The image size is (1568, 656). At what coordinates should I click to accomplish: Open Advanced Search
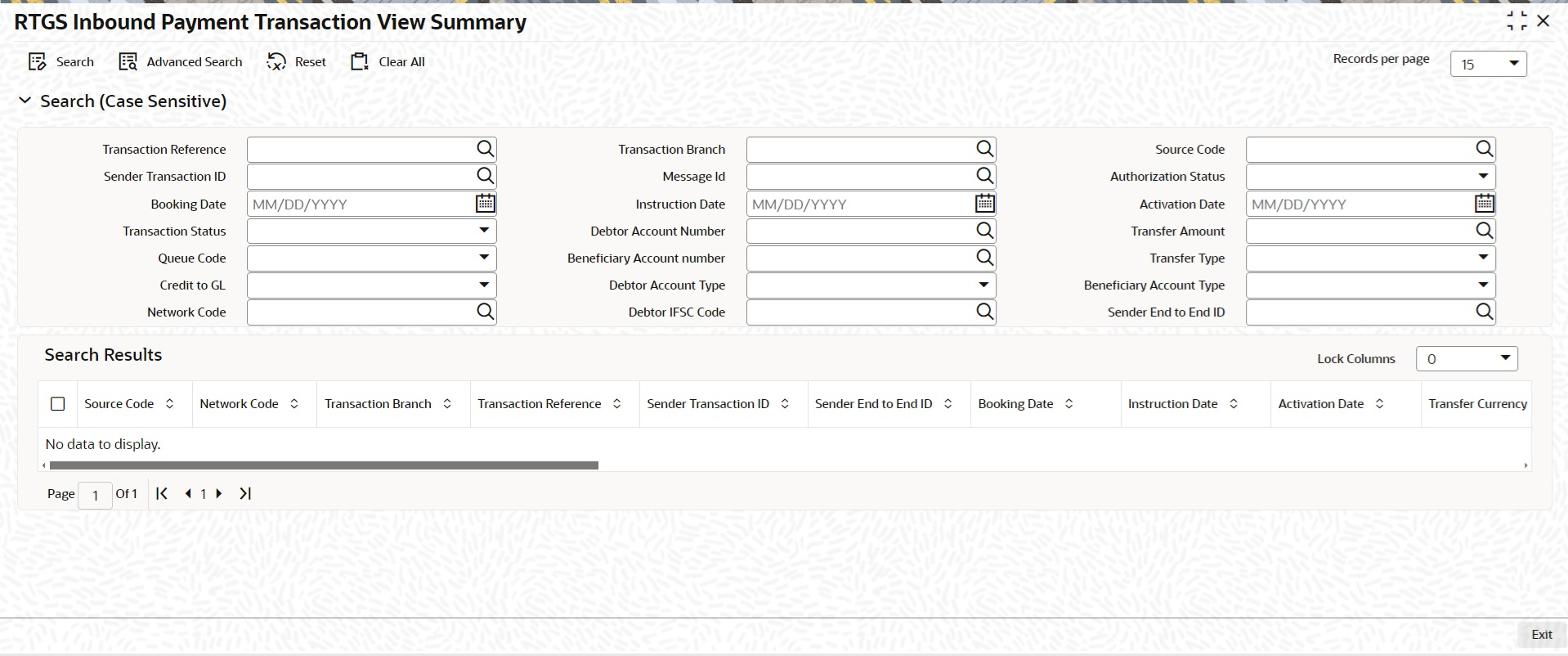[x=181, y=62]
